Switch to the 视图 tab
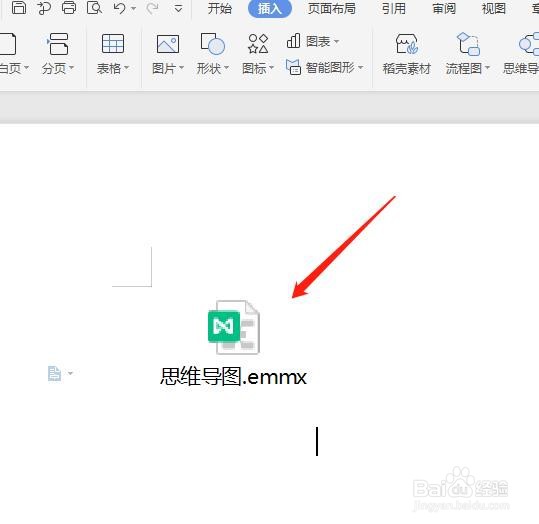The height and width of the screenshot is (524, 539). (494, 8)
